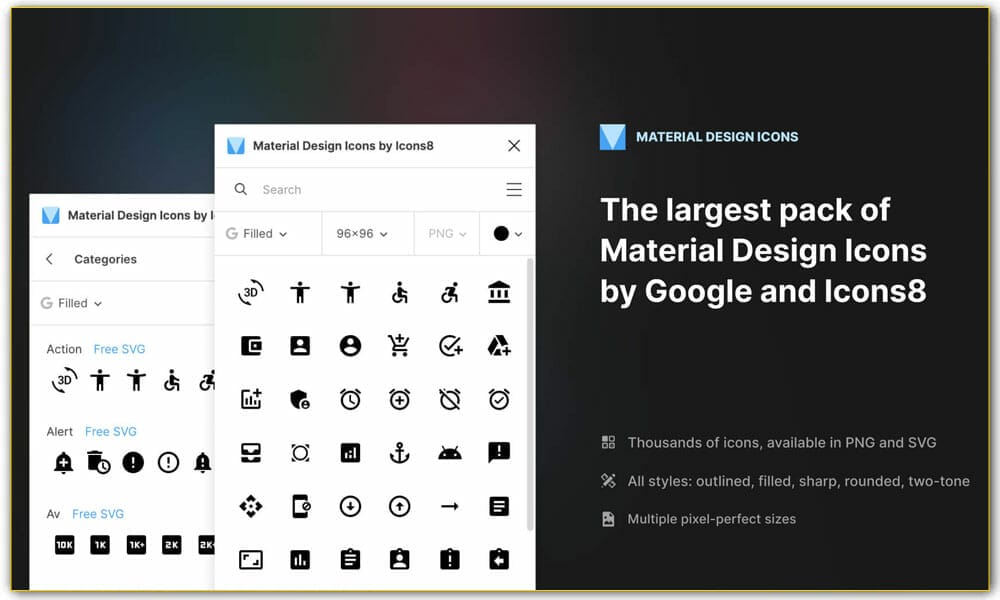
Task: Select the add task checkmark-plus icon
Action: point(450,346)
